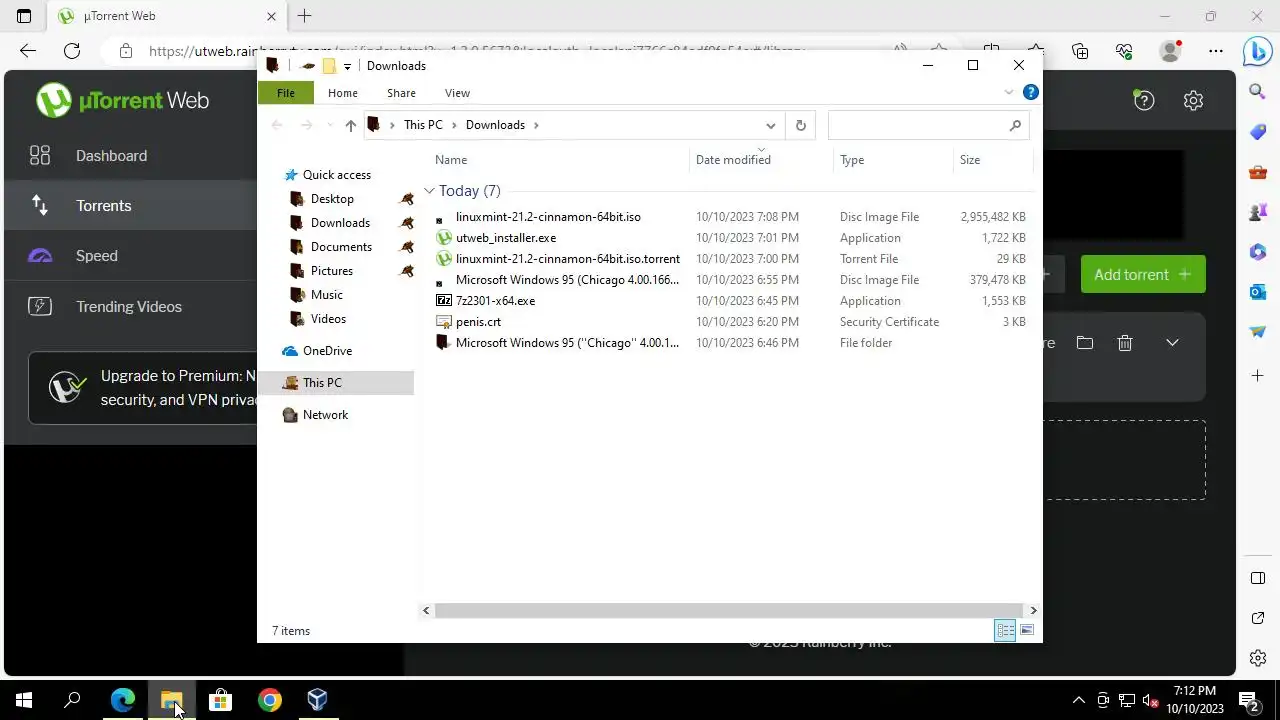Click the 7z2301-x64.exe 7-Zip icon
Image resolution: width=1280 pixels, height=720 pixels.
click(444, 301)
